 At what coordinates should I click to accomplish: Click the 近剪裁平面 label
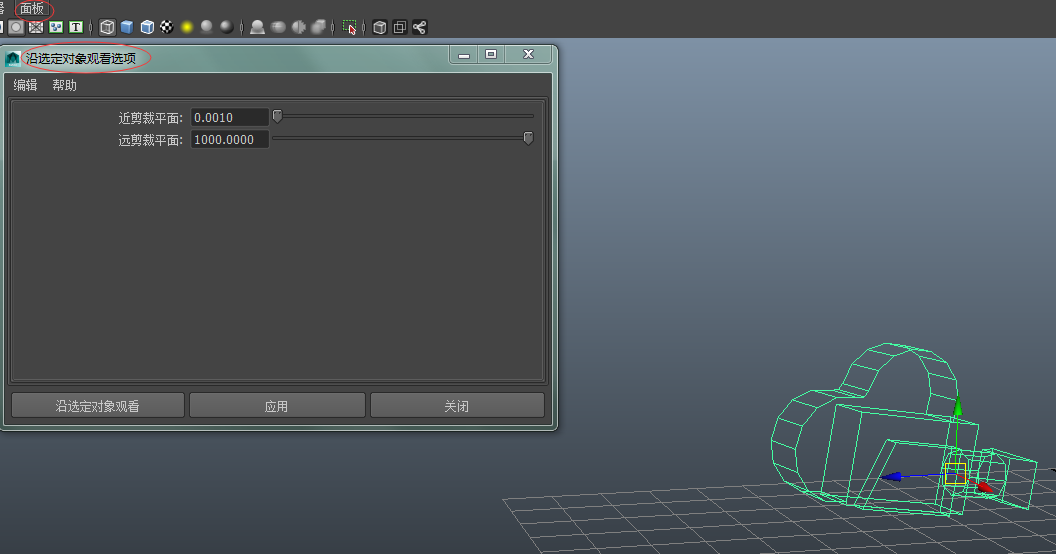coord(150,118)
